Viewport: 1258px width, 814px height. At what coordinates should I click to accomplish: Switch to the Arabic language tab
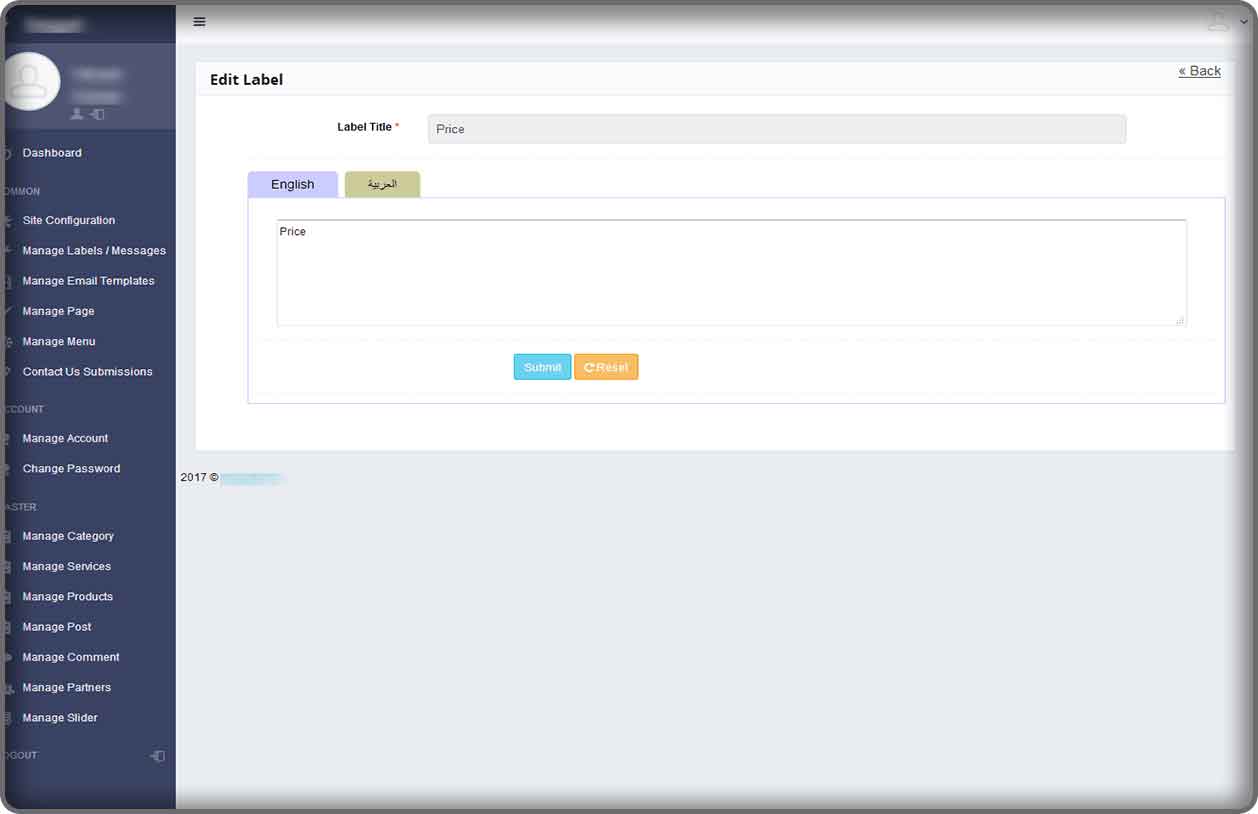(x=382, y=185)
